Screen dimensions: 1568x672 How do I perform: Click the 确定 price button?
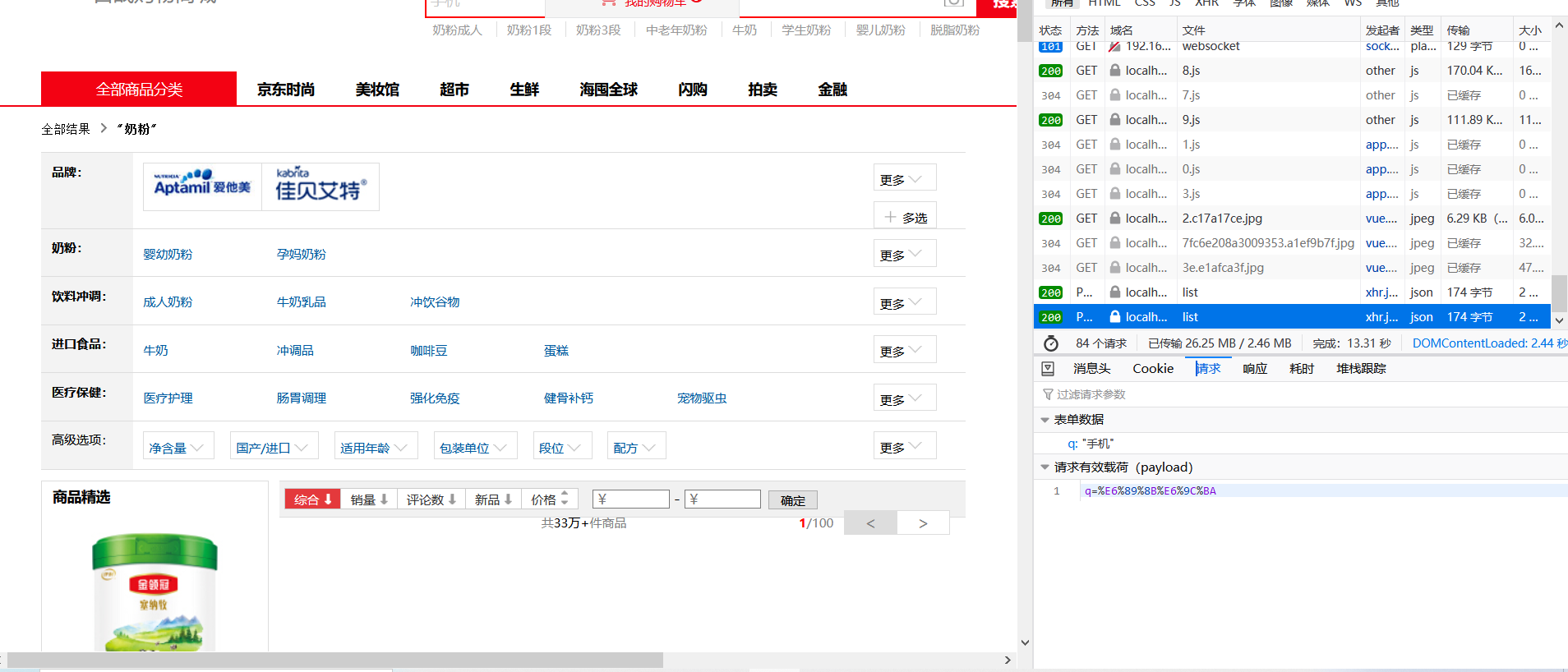pyautogui.click(x=793, y=500)
